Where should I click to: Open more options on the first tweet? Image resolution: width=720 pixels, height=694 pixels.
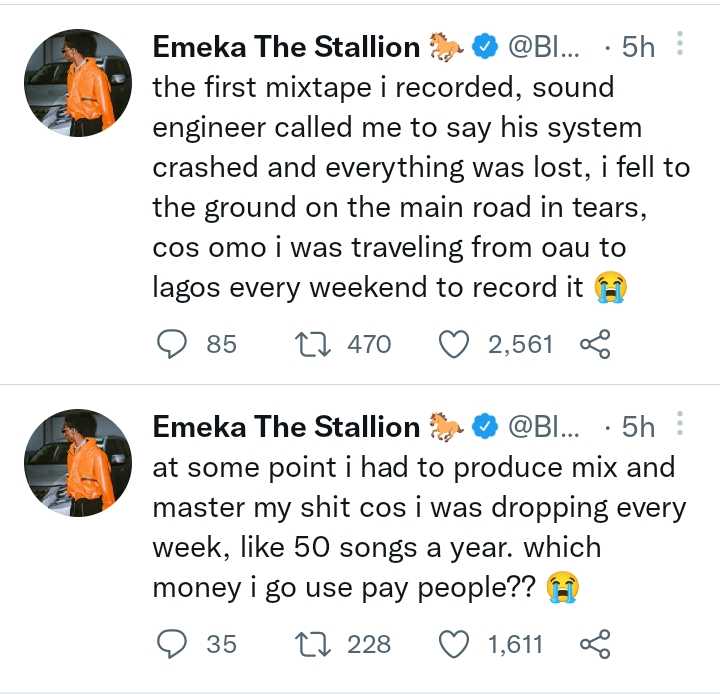tap(680, 46)
